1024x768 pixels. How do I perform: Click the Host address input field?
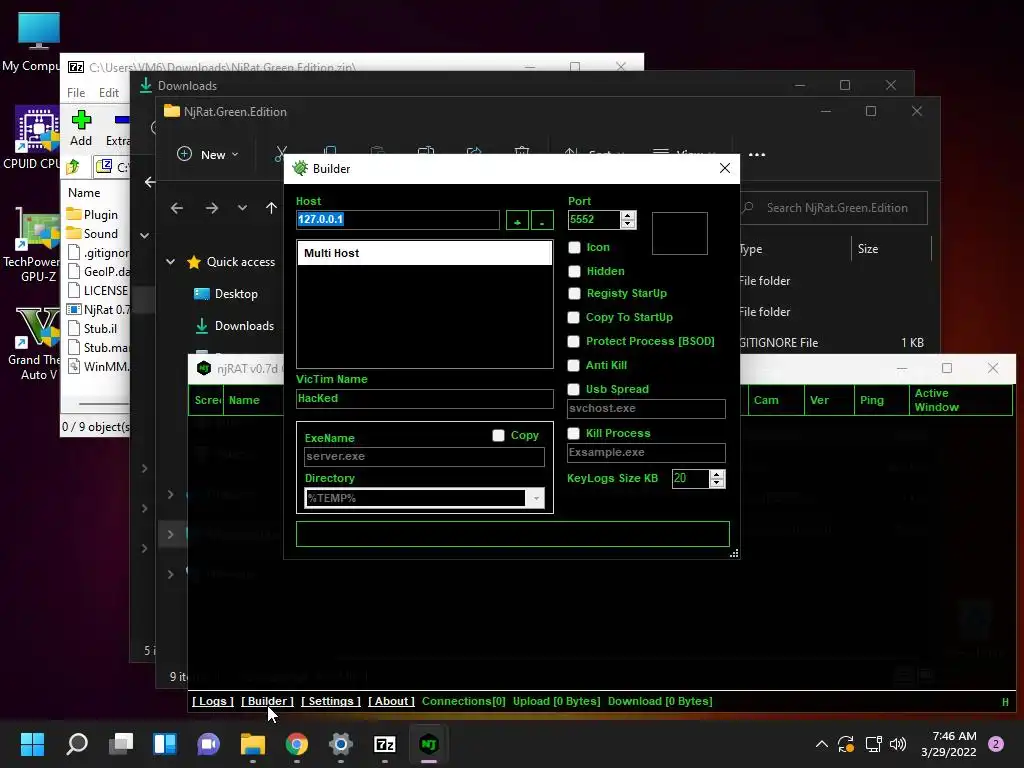tap(398, 219)
